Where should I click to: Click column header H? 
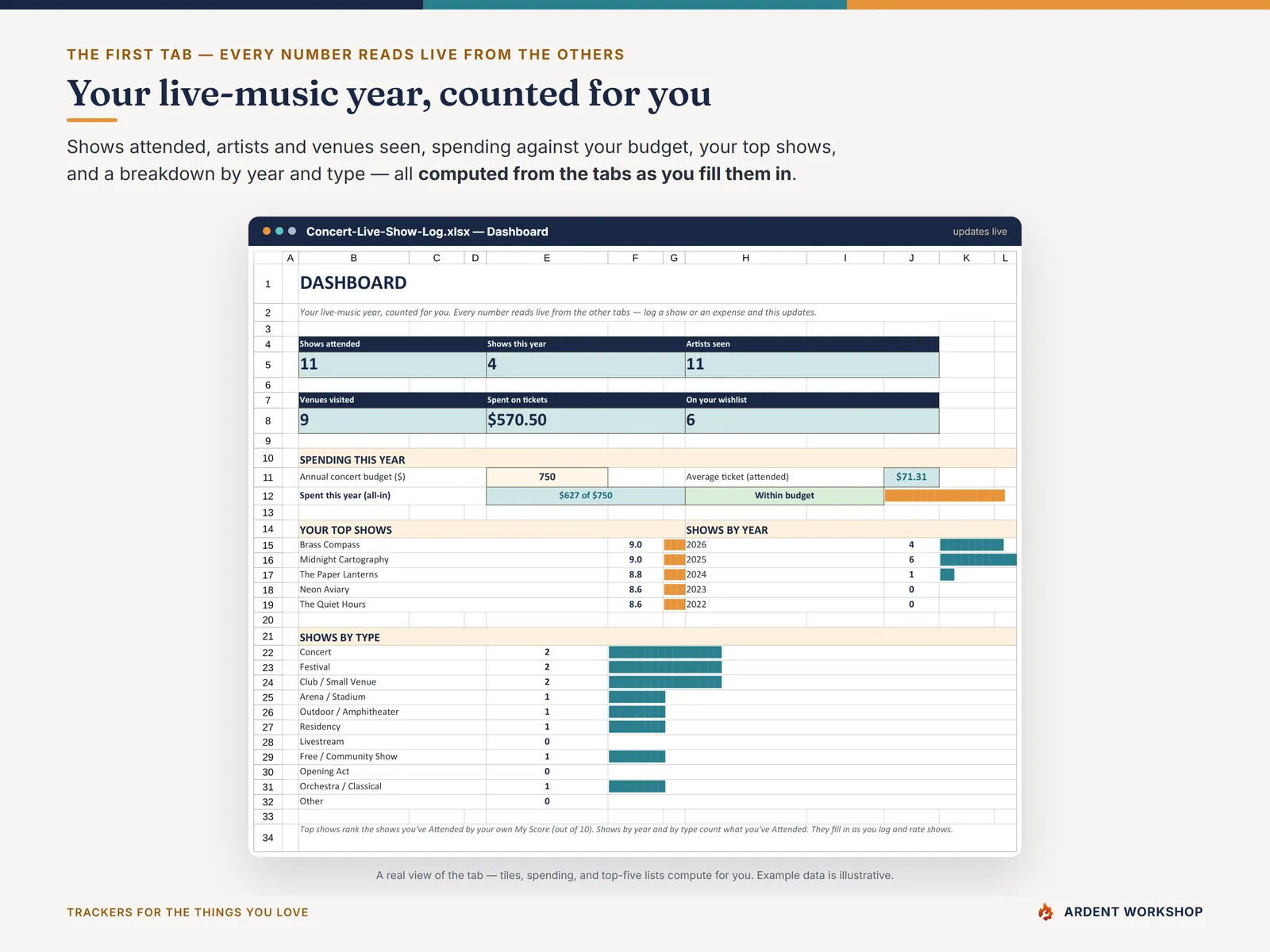pyautogui.click(x=746, y=258)
